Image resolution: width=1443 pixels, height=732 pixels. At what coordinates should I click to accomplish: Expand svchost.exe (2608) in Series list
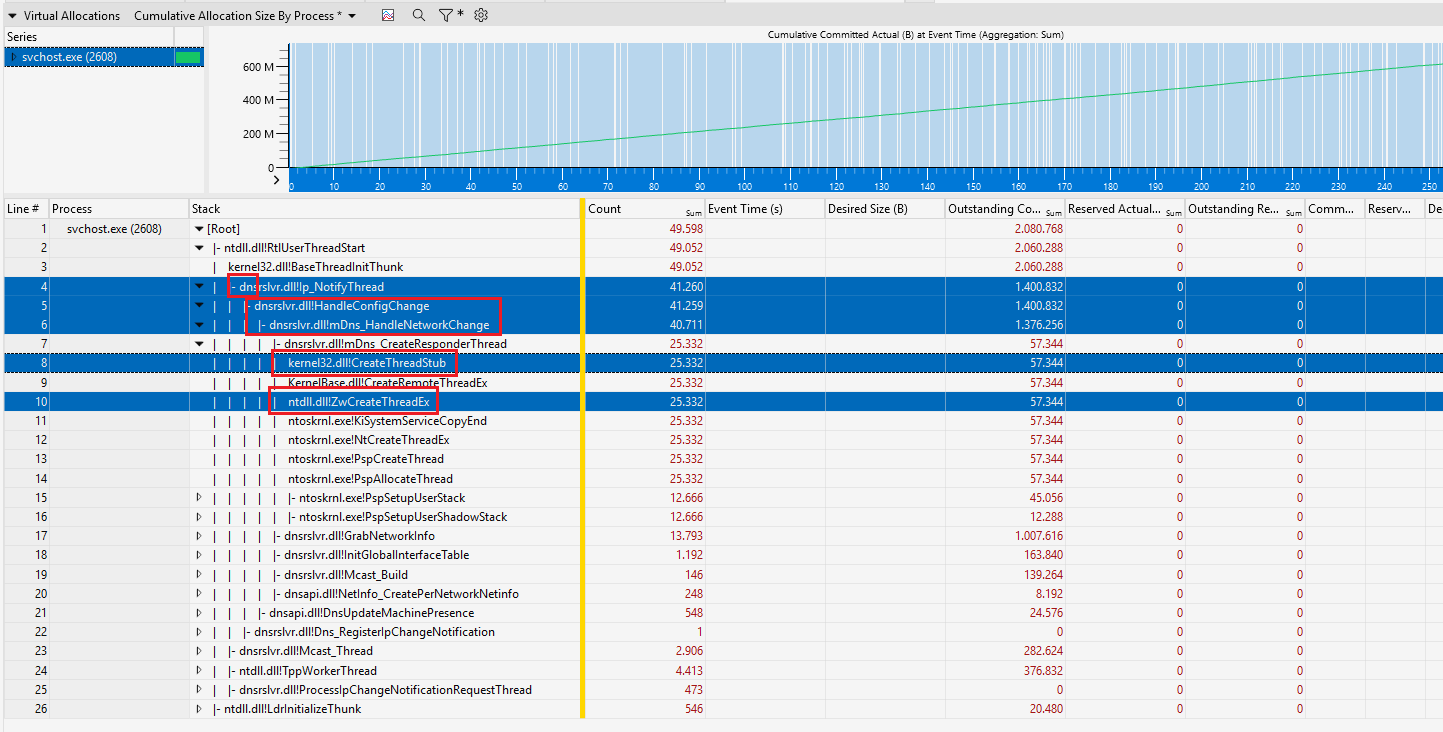coord(13,58)
